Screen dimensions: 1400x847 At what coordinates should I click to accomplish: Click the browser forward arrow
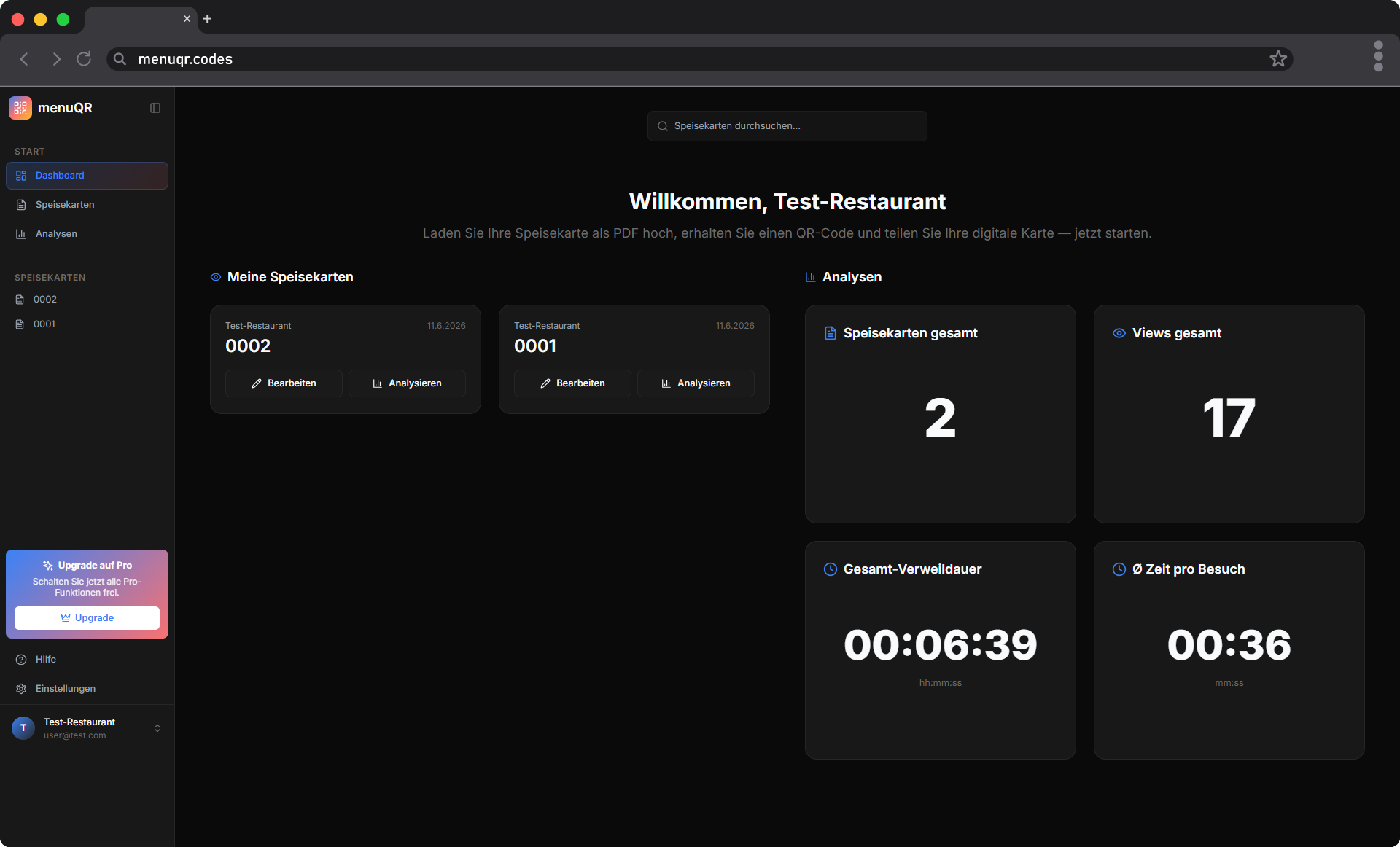tap(56, 59)
